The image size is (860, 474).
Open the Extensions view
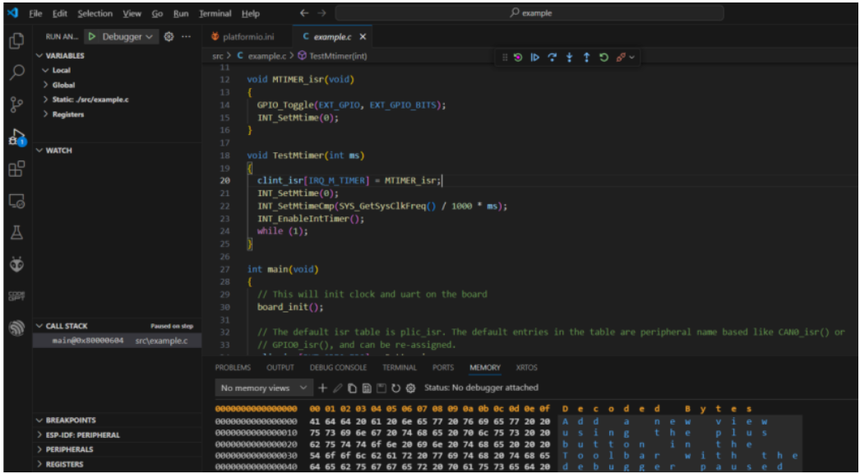(17, 169)
